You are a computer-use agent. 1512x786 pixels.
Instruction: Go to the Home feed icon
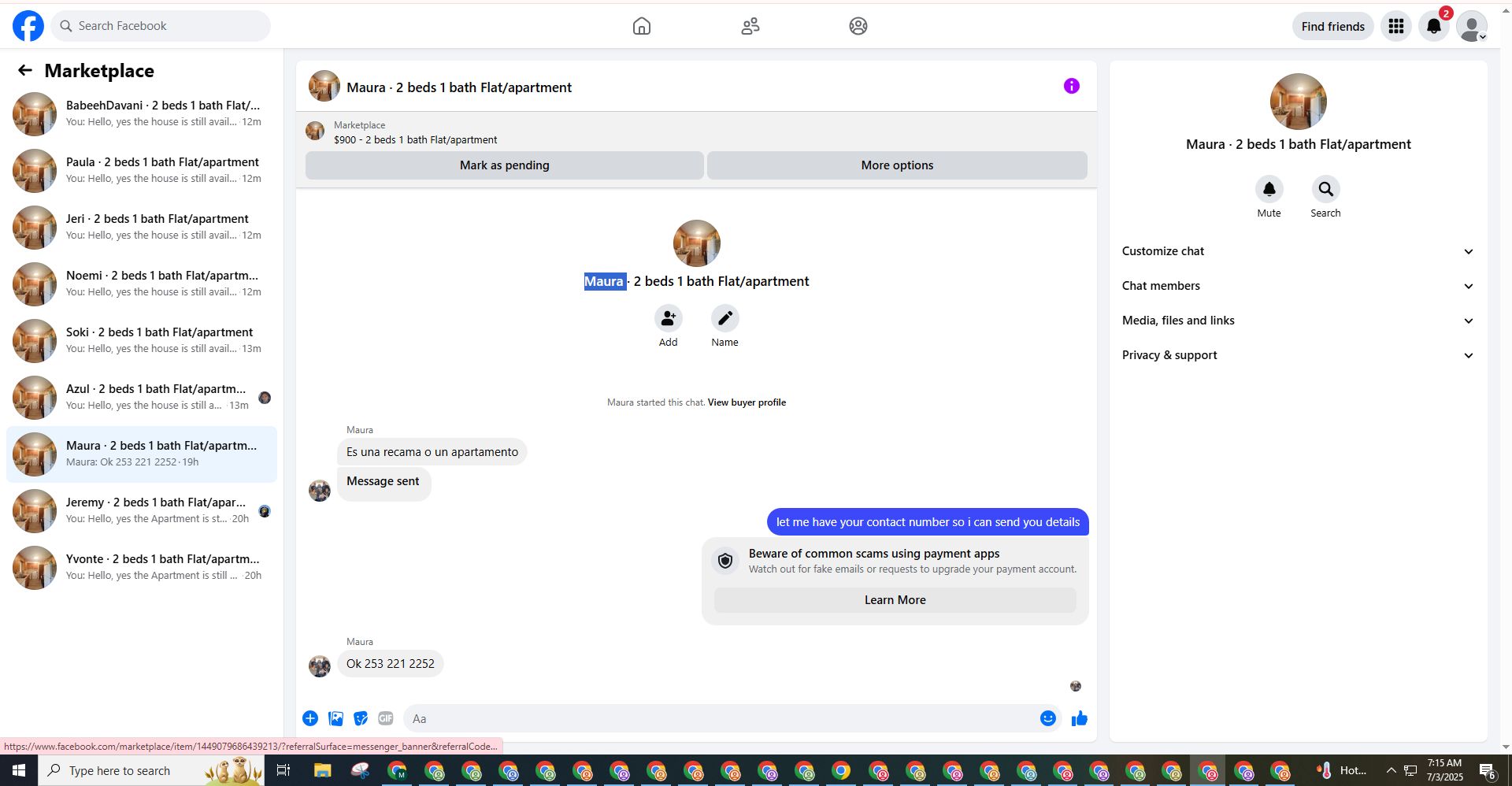click(x=642, y=26)
